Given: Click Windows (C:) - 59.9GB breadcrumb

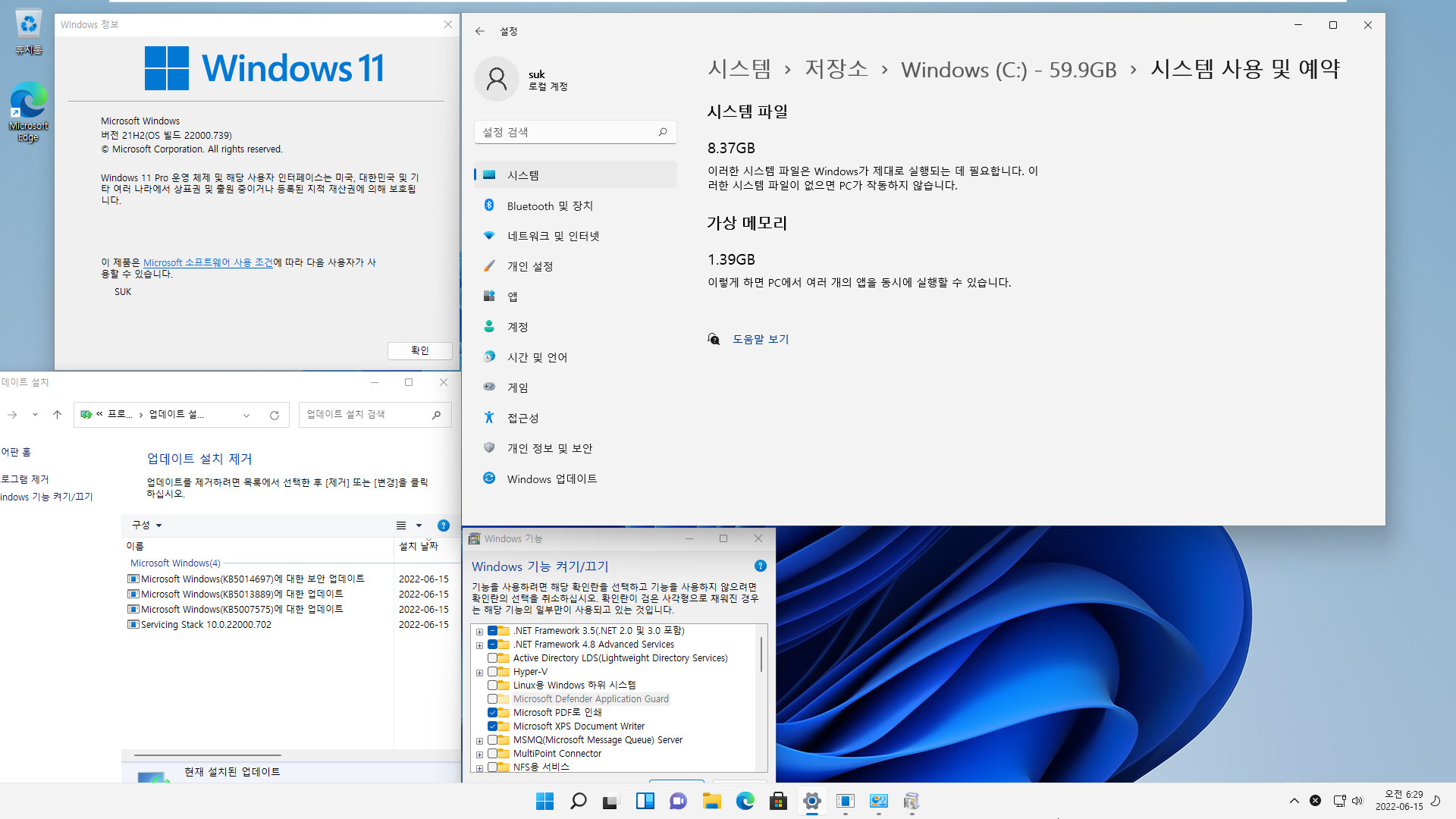Looking at the screenshot, I should [x=1009, y=70].
